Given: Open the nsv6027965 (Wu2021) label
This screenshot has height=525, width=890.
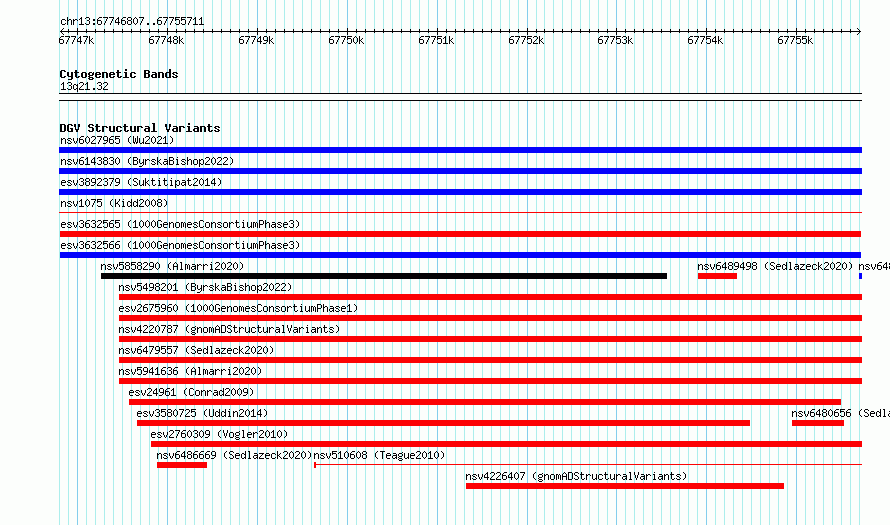Looking at the screenshot, I should coord(117,140).
